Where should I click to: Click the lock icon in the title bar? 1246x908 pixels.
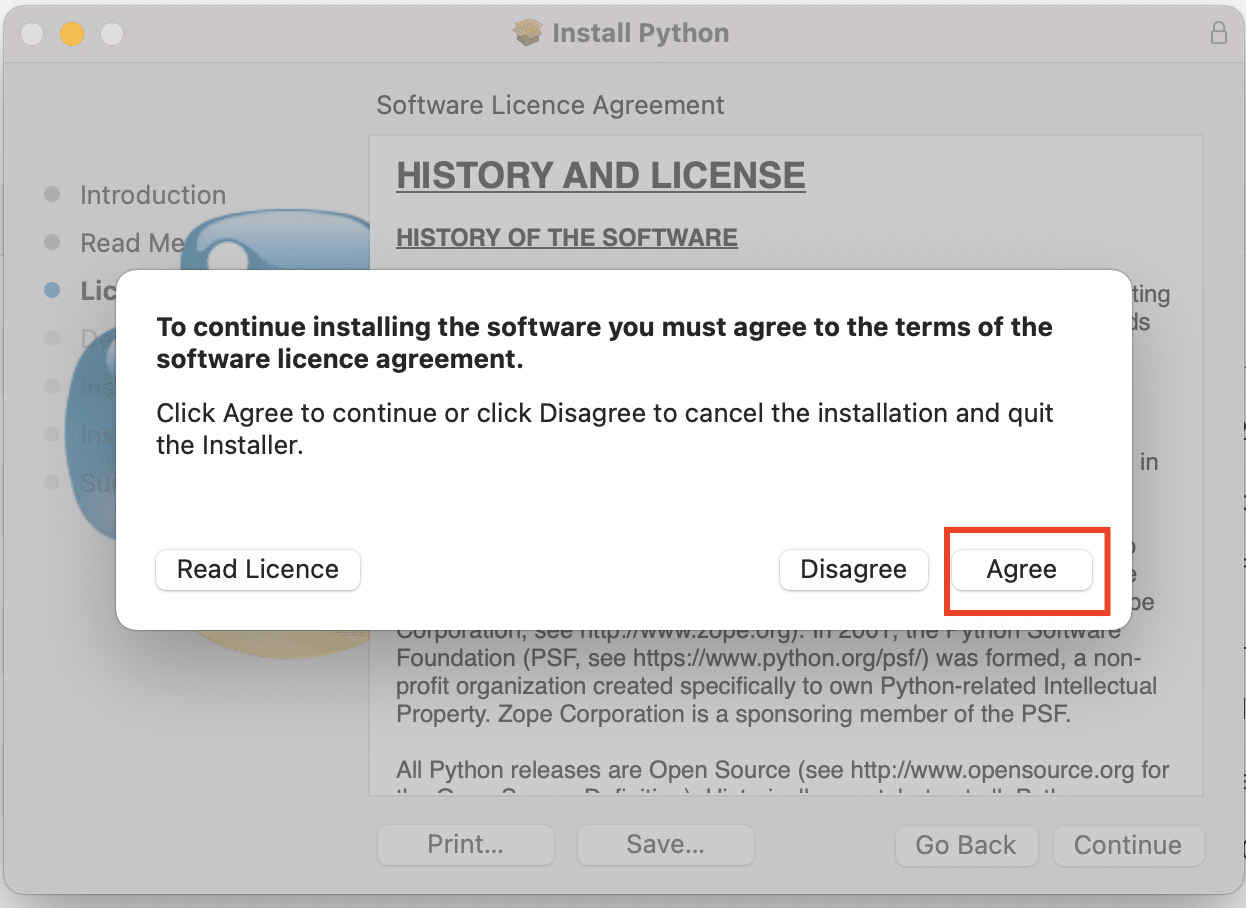(x=1218, y=33)
